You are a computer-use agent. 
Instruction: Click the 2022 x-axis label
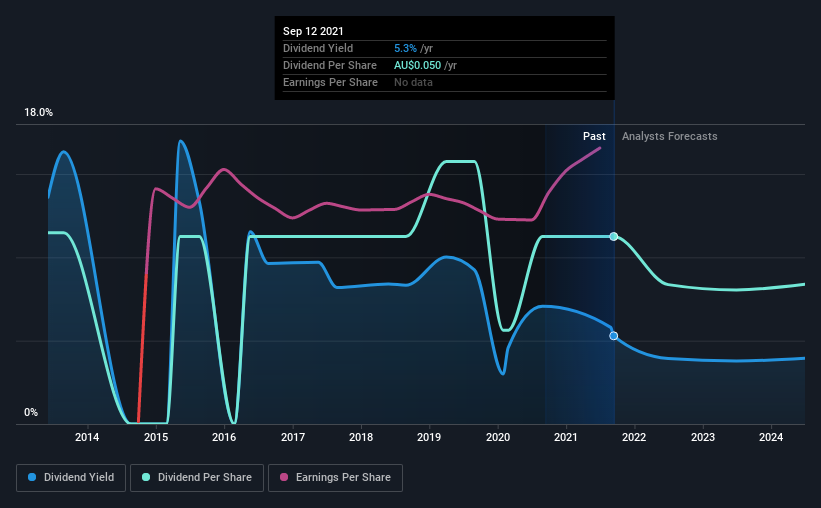[634, 437]
